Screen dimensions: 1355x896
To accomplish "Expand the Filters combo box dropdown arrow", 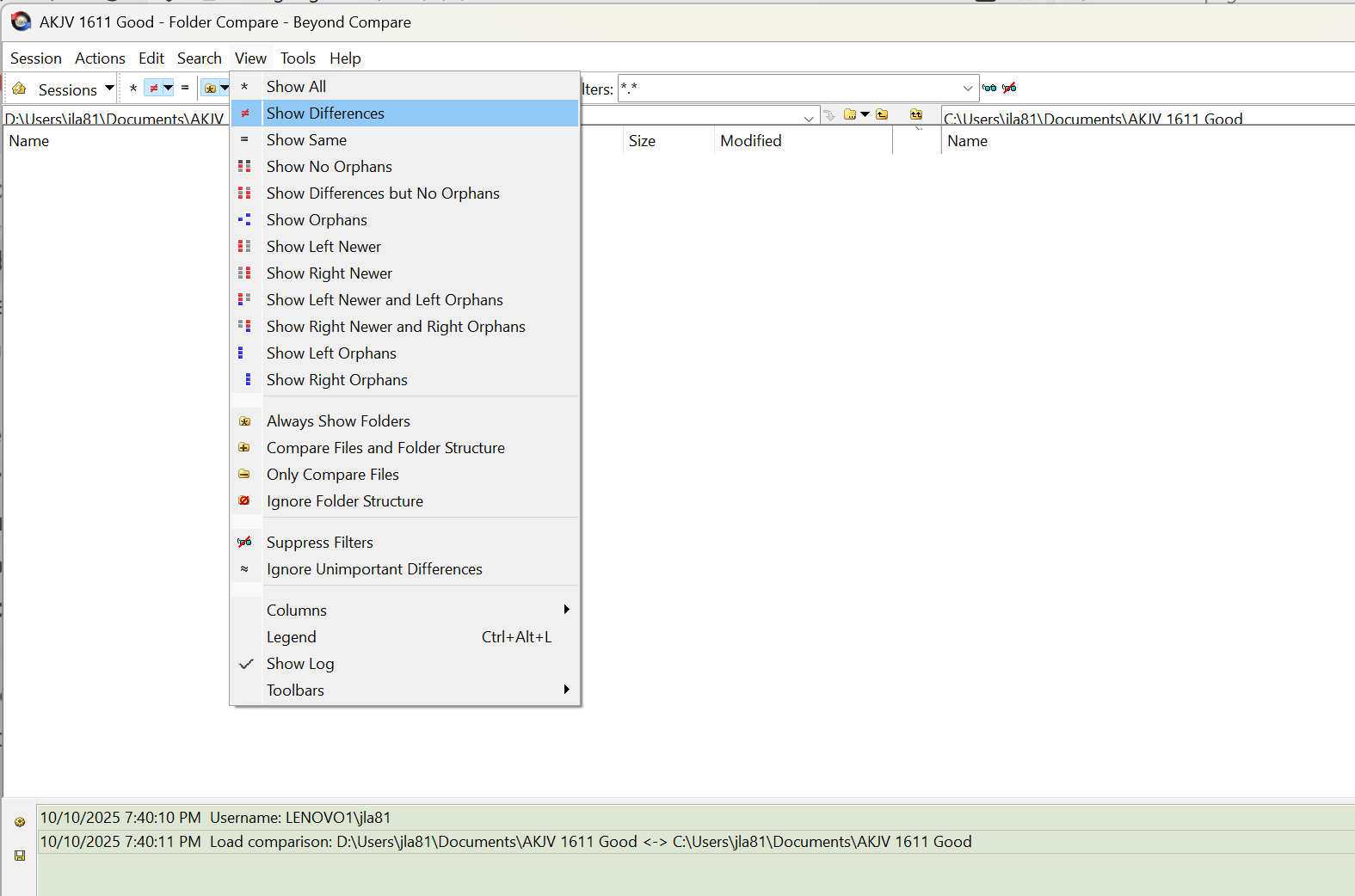I will (x=968, y=88).
